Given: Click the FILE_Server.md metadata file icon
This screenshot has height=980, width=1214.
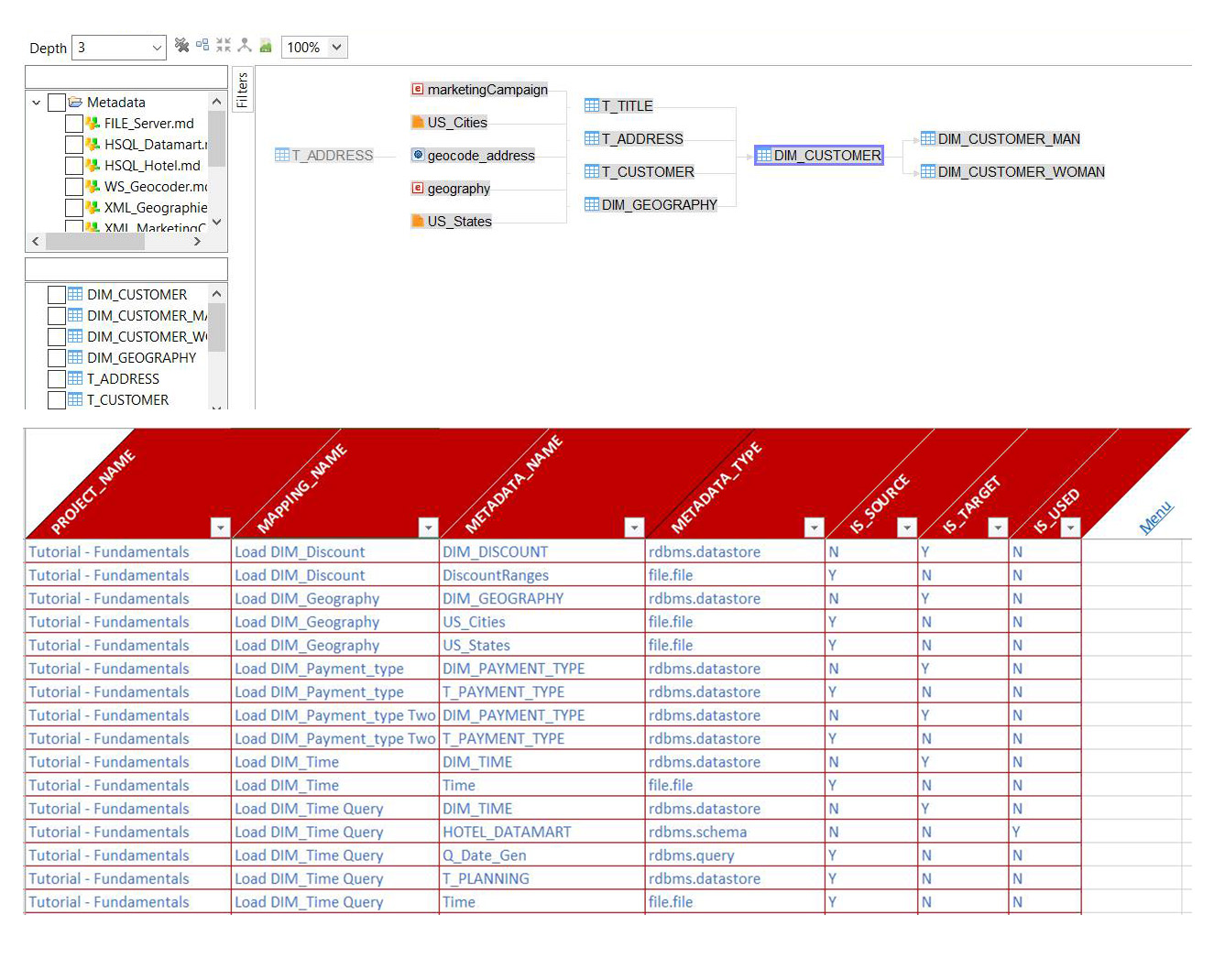Looking at the screenshot, I should [x=93, y=123].
